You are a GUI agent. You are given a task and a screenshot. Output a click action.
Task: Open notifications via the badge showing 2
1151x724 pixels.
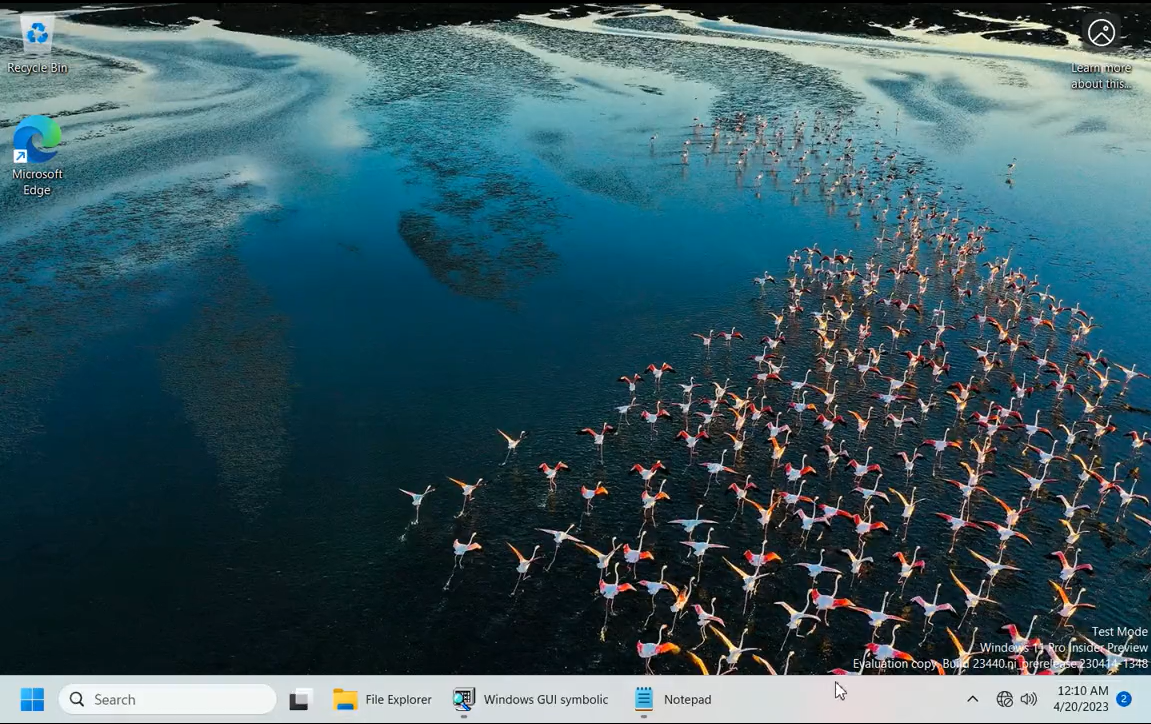coord(1123,700)
